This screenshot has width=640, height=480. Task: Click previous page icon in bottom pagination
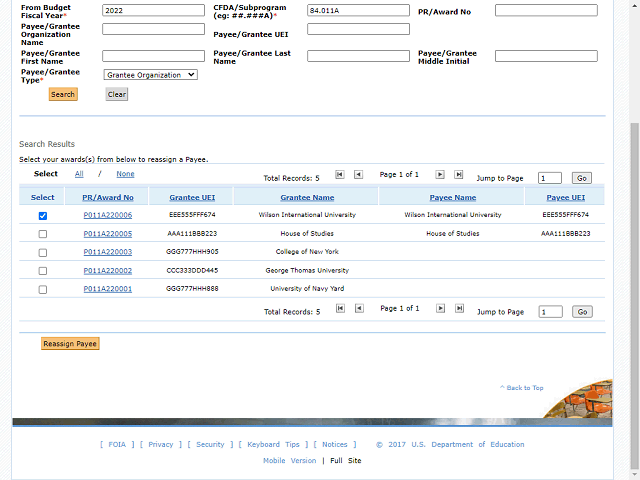(359, 309)
